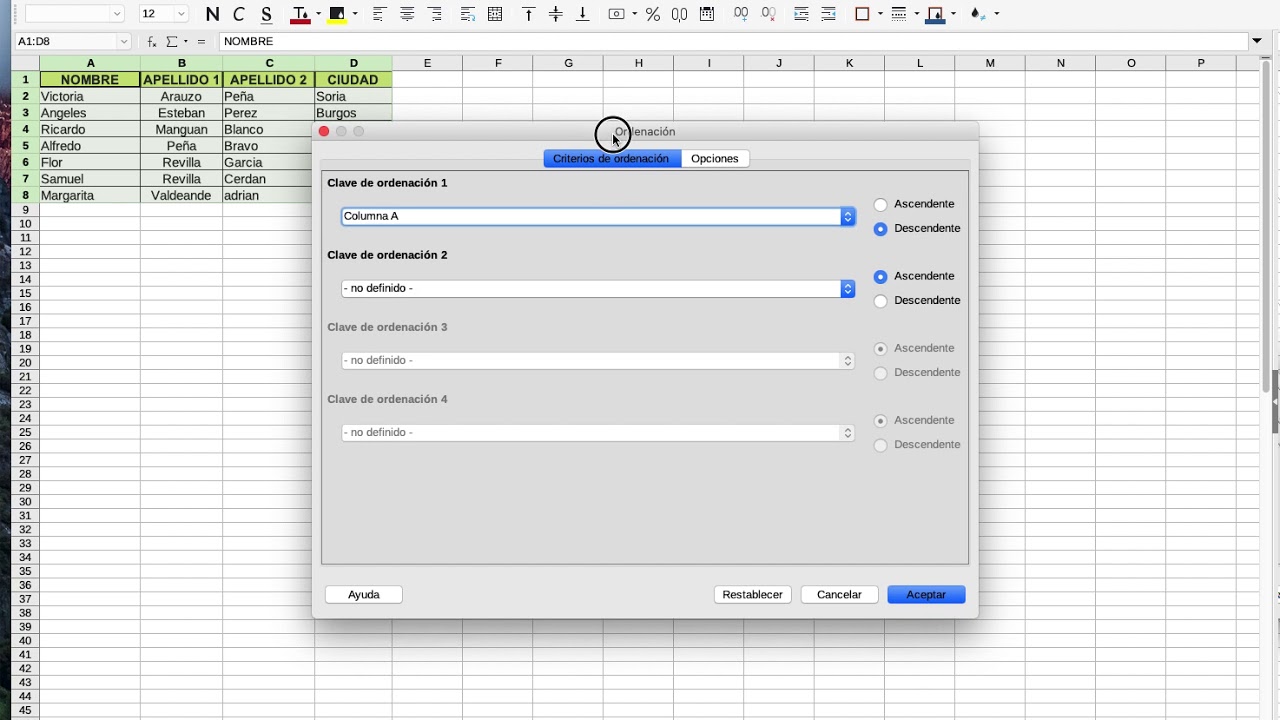The width and height of the screenshot is (1280, 720).
Task: Click the cell containing Soria
Action: click(353, 97)
